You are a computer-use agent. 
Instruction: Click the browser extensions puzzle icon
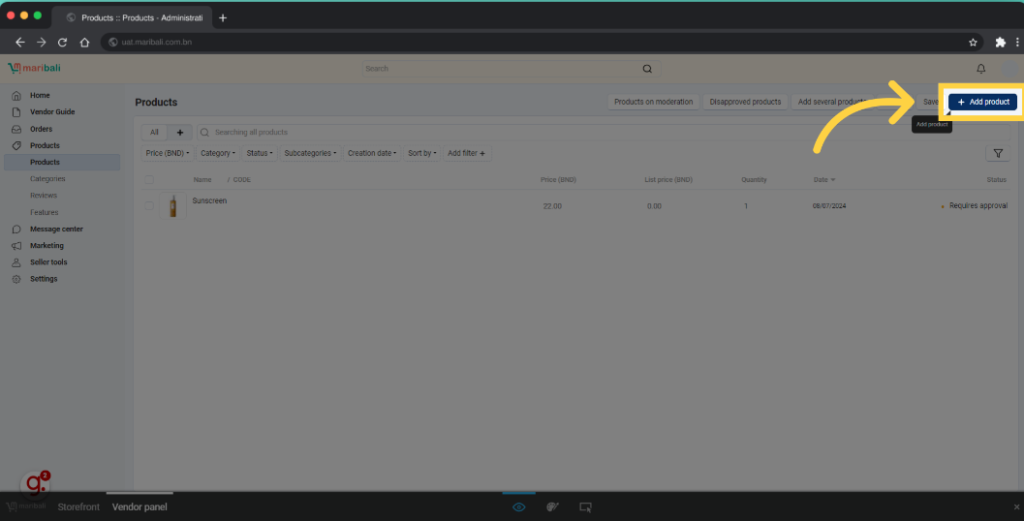[x=1000, y=42]
